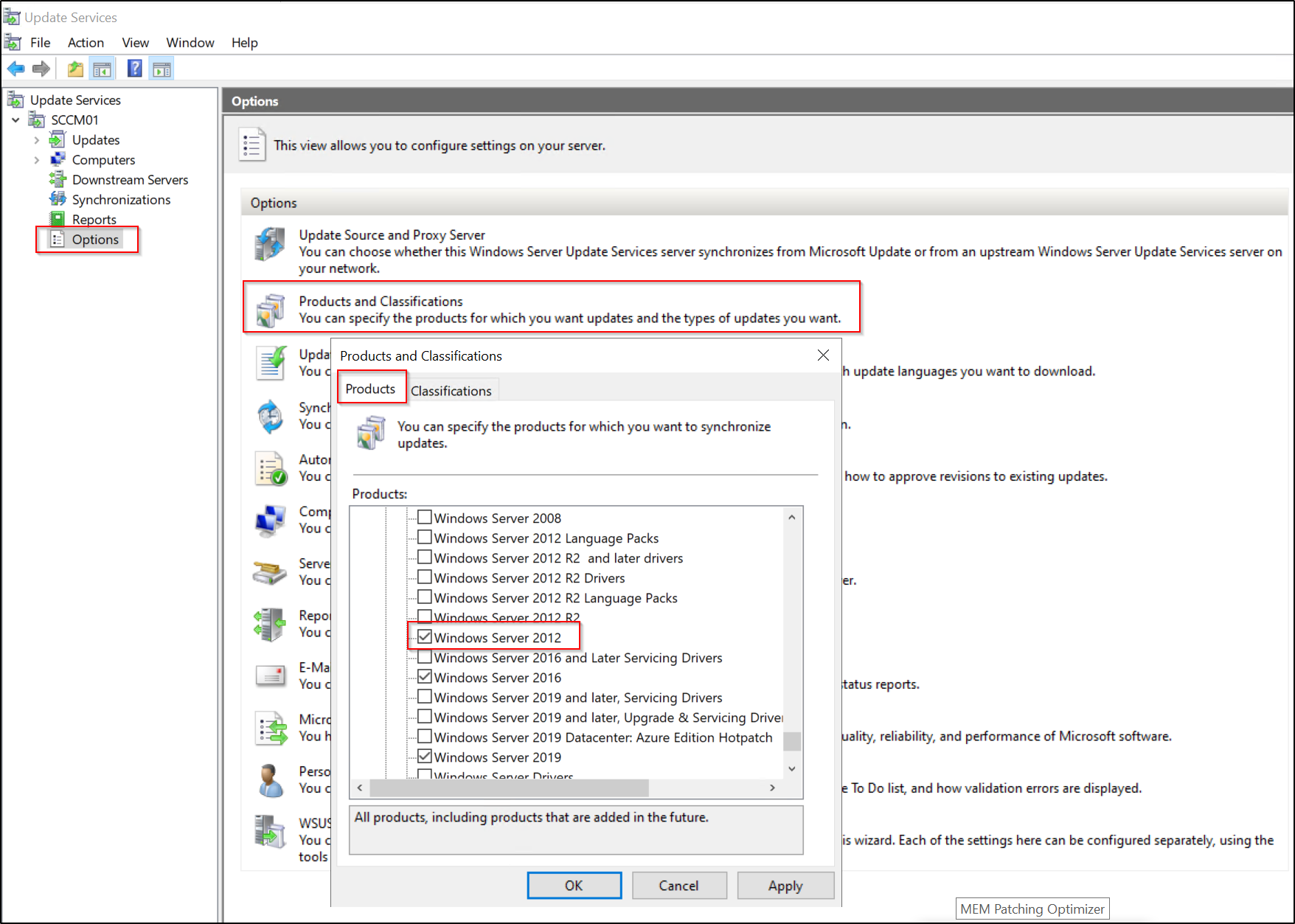Open Products and Classifications option icon
The image size is (1295, 924).
pos(270,310)
